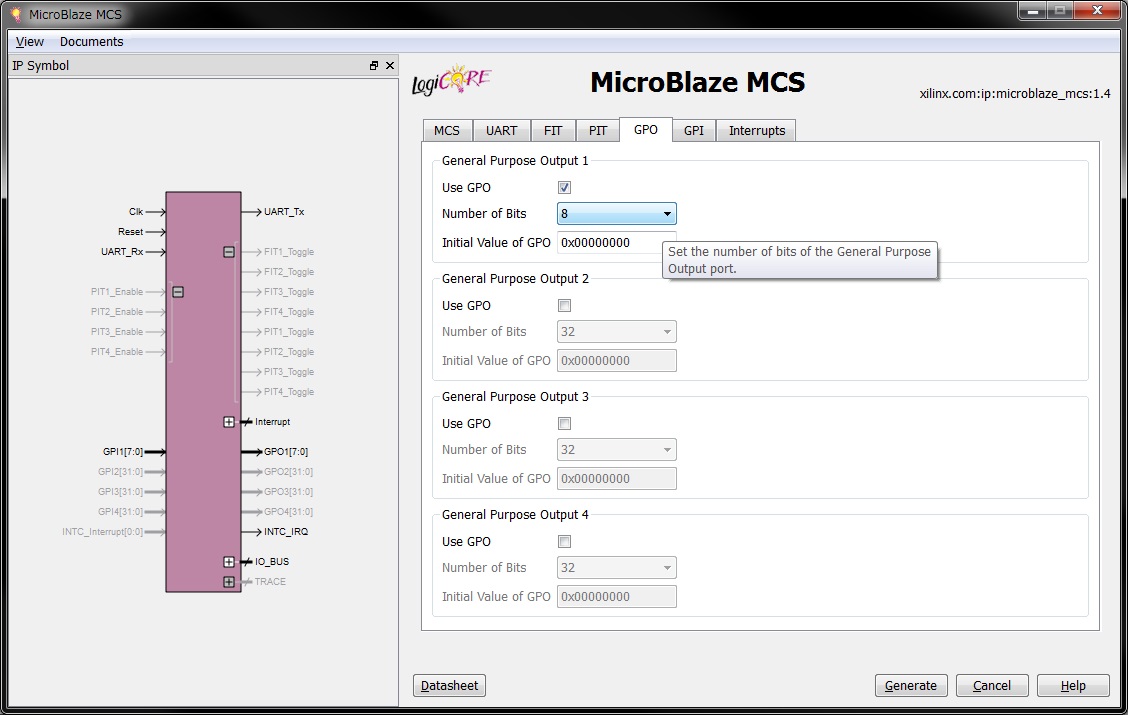Viewport: 1128px width, 715px height.
Task: Expand the Interrupt port group on the block diagram
Action: [229, 421]
